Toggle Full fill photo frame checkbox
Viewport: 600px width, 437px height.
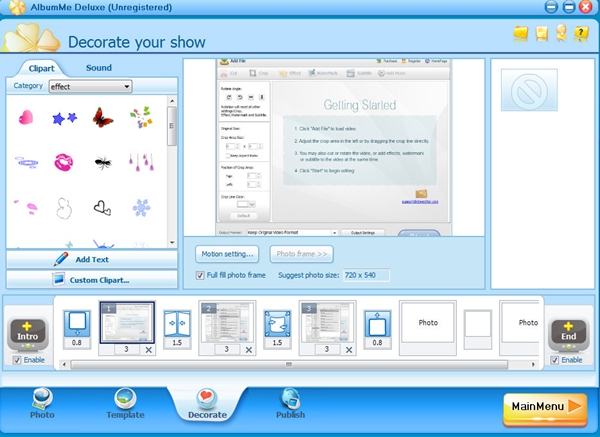click(x=200, y=275)
